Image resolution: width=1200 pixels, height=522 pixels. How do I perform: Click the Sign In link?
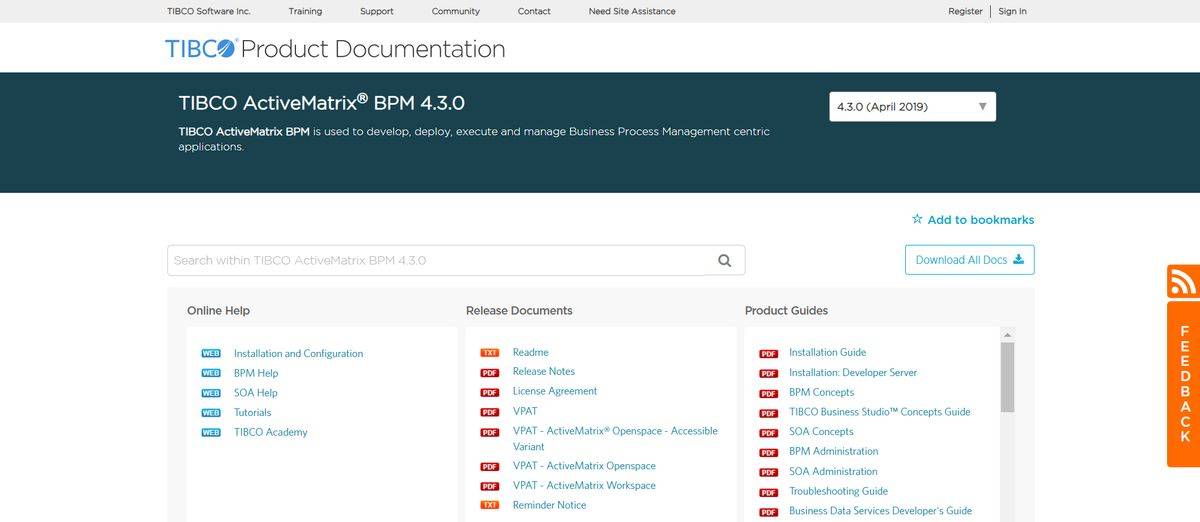pyautogui.click(x=1012, y=11)
